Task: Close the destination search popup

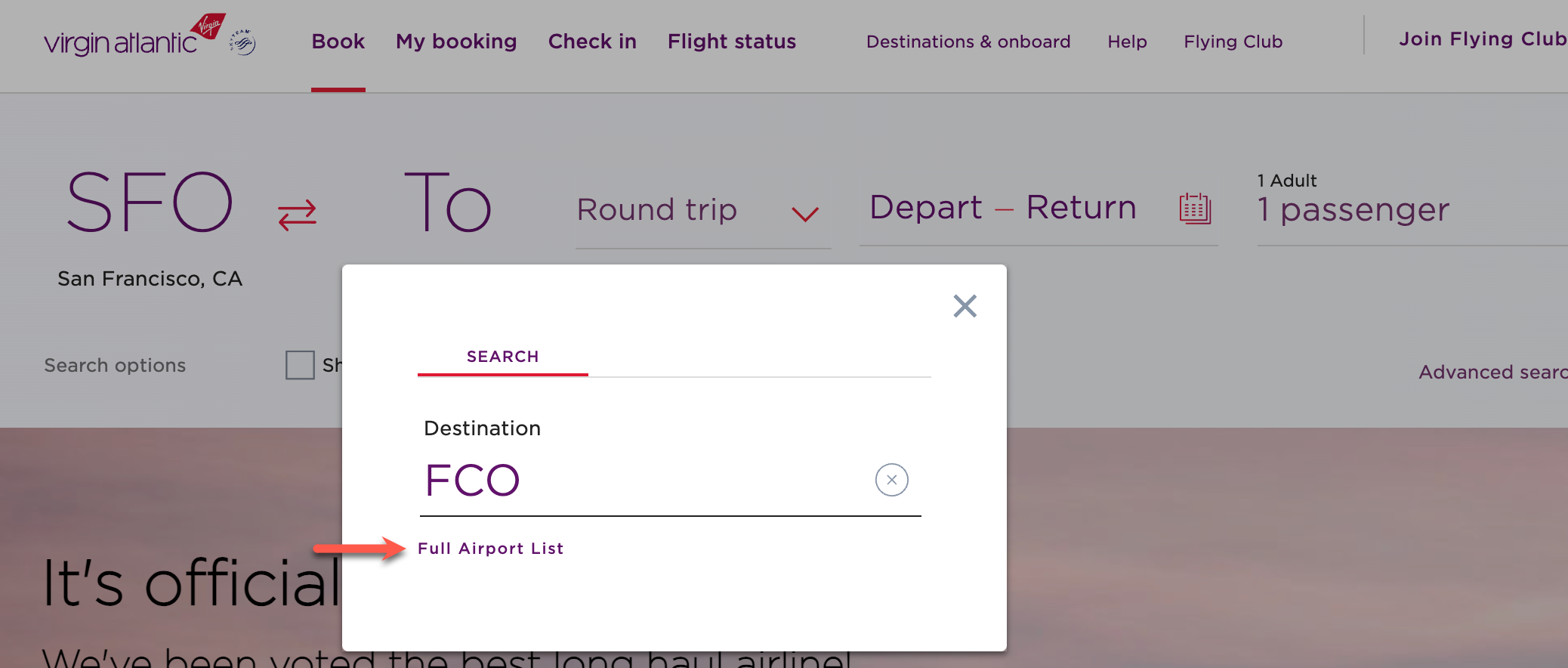Action: point(965,306)
